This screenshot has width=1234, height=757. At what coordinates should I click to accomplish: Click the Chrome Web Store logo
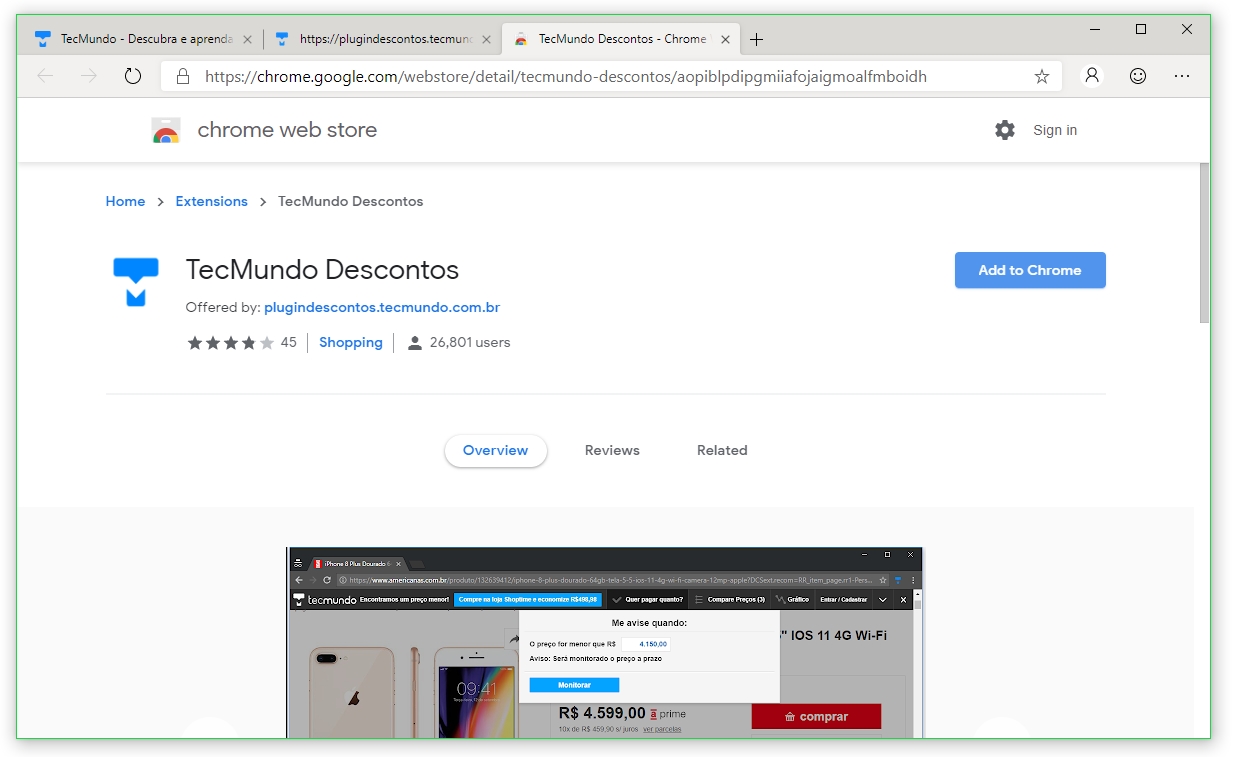[x=166, y=131]
